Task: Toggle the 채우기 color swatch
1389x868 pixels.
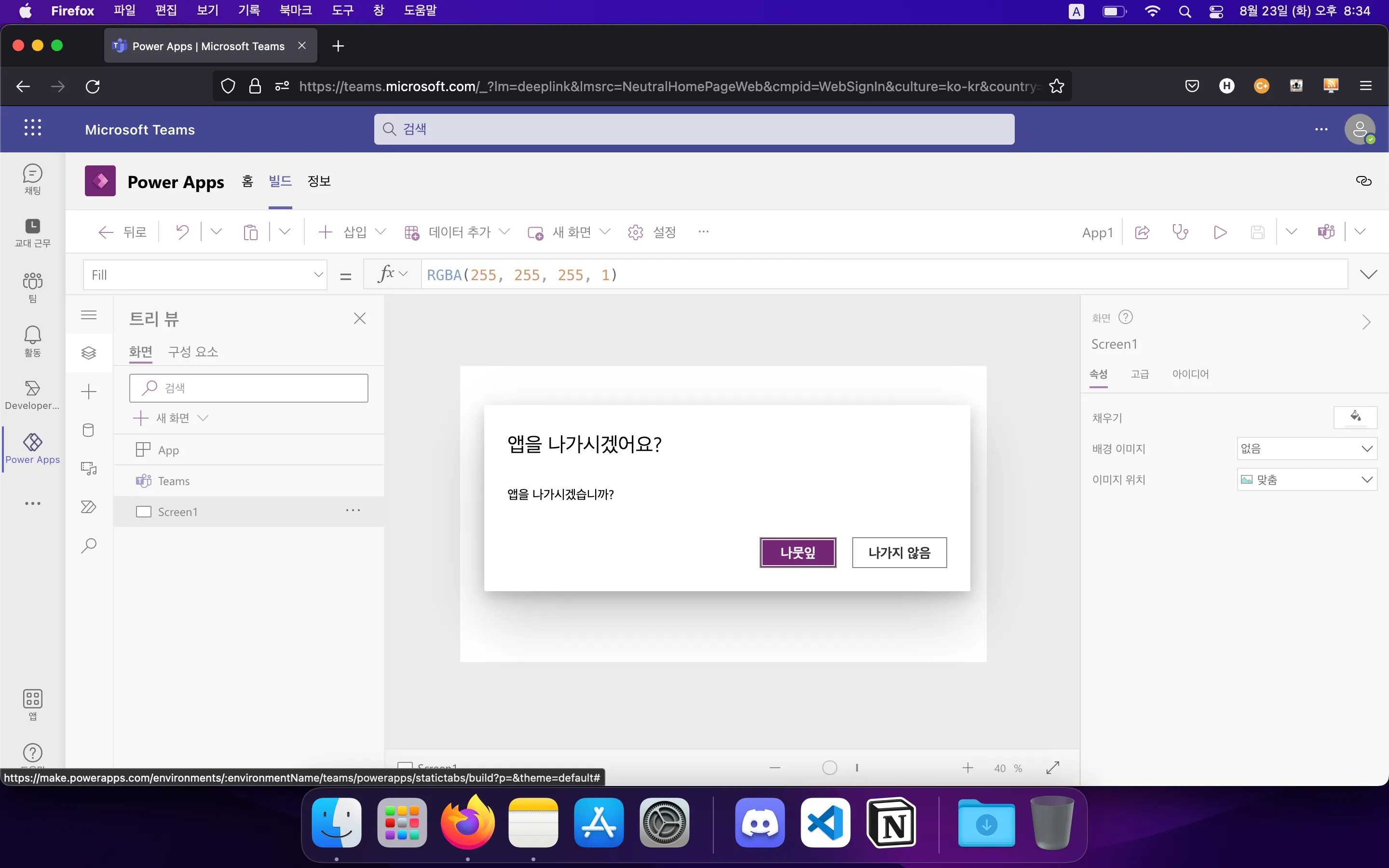Action: click(x=1355, y=417)
